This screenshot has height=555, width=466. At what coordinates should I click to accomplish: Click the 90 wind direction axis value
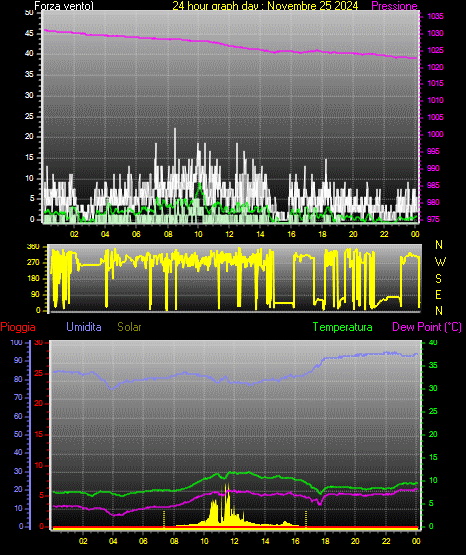pos(35,294)
